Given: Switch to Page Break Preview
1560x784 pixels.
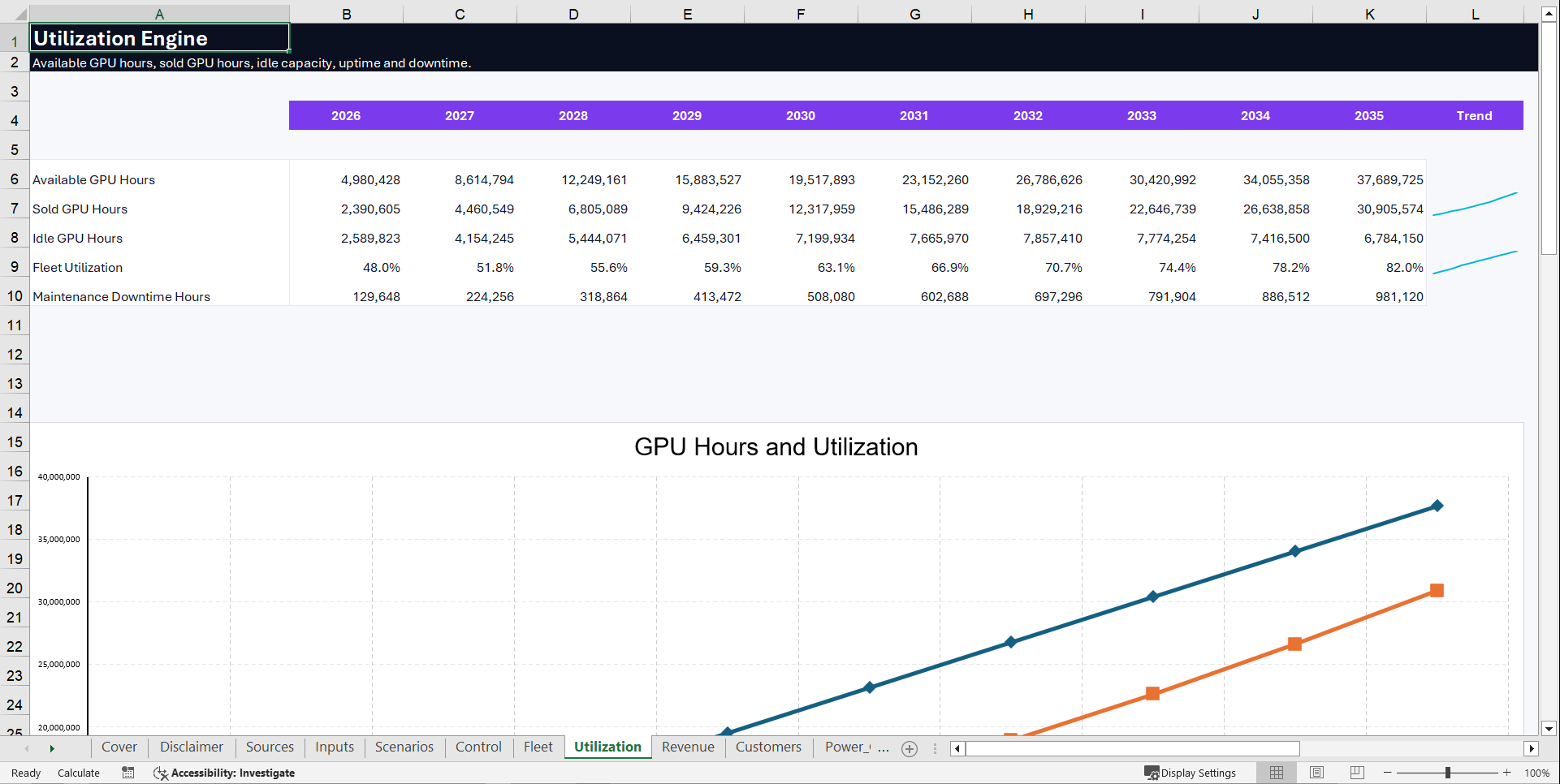Looking at the screenshot, I should [x=1357, y=773].
